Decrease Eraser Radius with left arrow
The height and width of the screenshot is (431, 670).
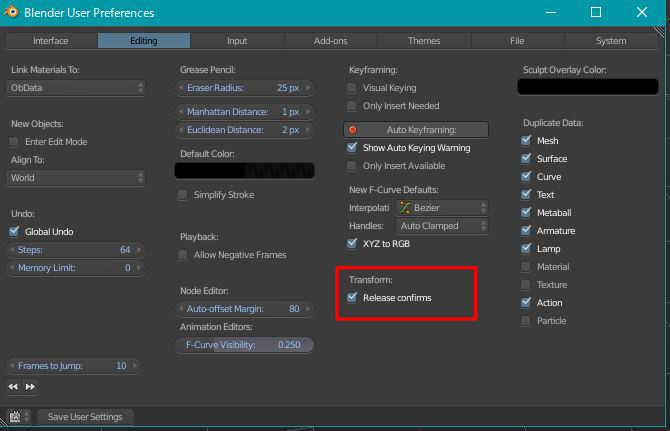tap(181, 88)
